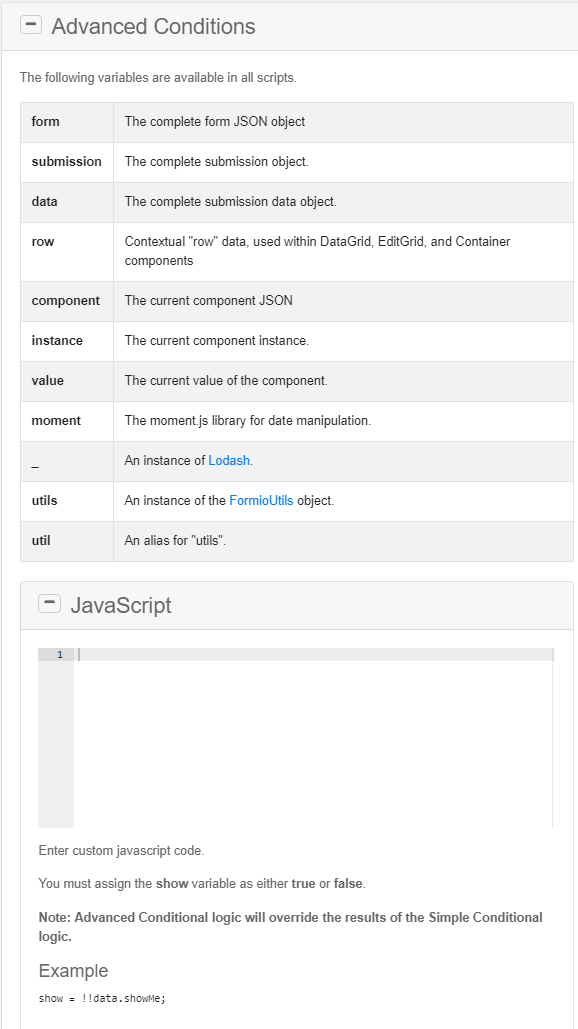Select the 'submission' variable table row
The height and width of the screenshot is (1029, 578).
(x=290, y=162)
